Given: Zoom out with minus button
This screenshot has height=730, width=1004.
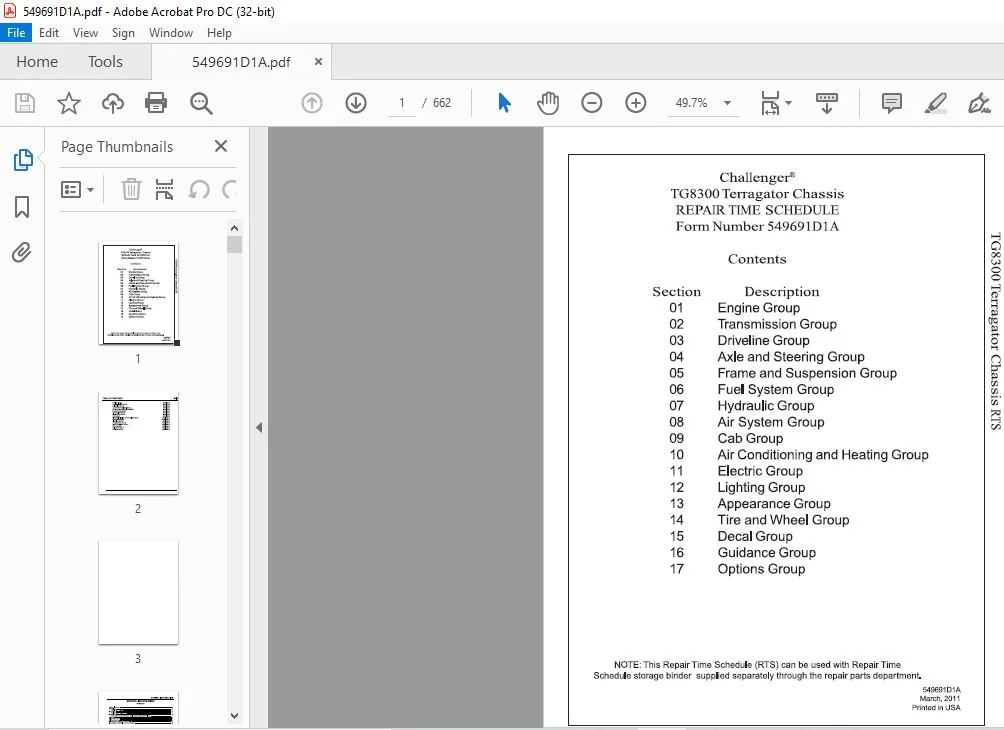Looking at the screenshot, I should click(x=592, y=103).
